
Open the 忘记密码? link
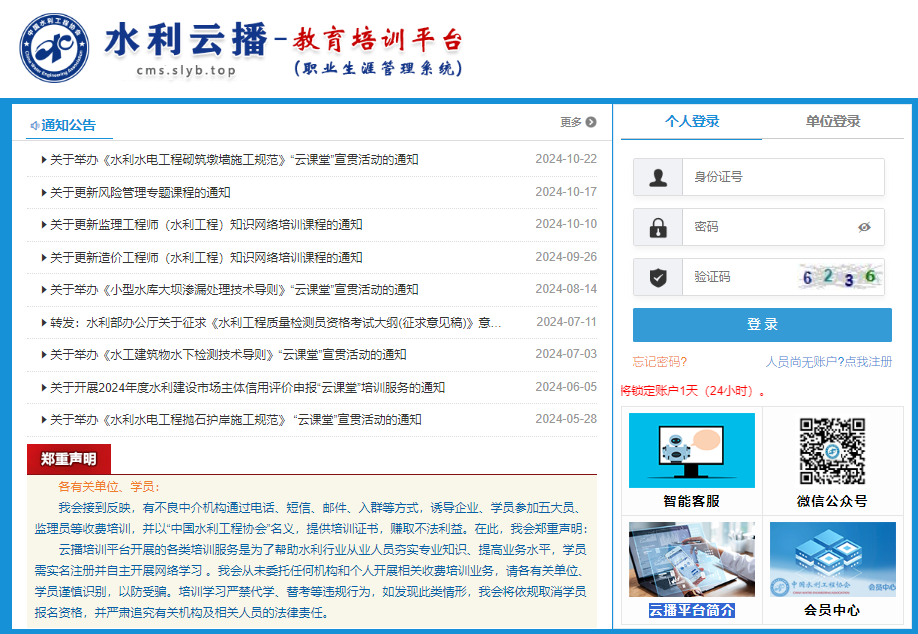click(660, 362)
